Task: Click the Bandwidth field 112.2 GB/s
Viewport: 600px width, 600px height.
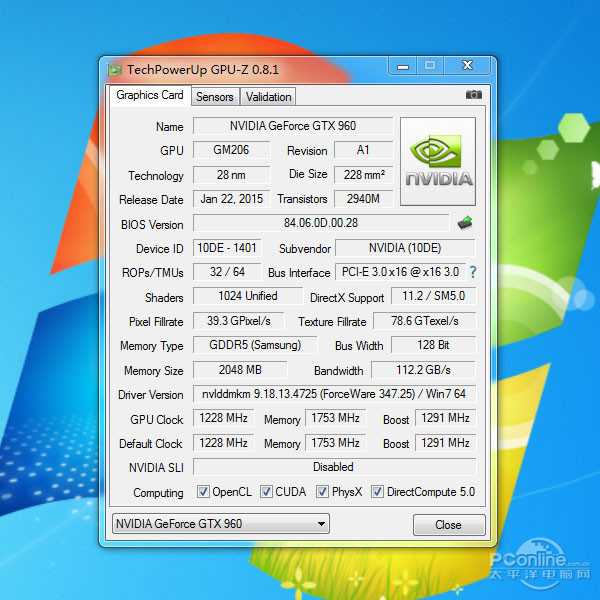Action: pos(423,370)
